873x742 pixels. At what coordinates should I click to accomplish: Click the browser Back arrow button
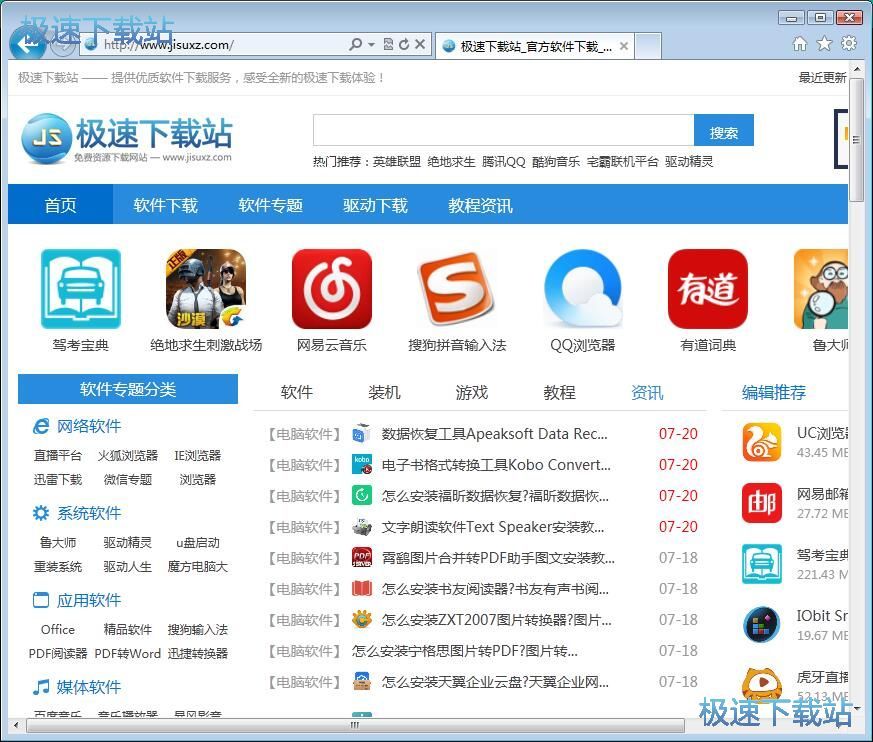(x=27, y=43)
